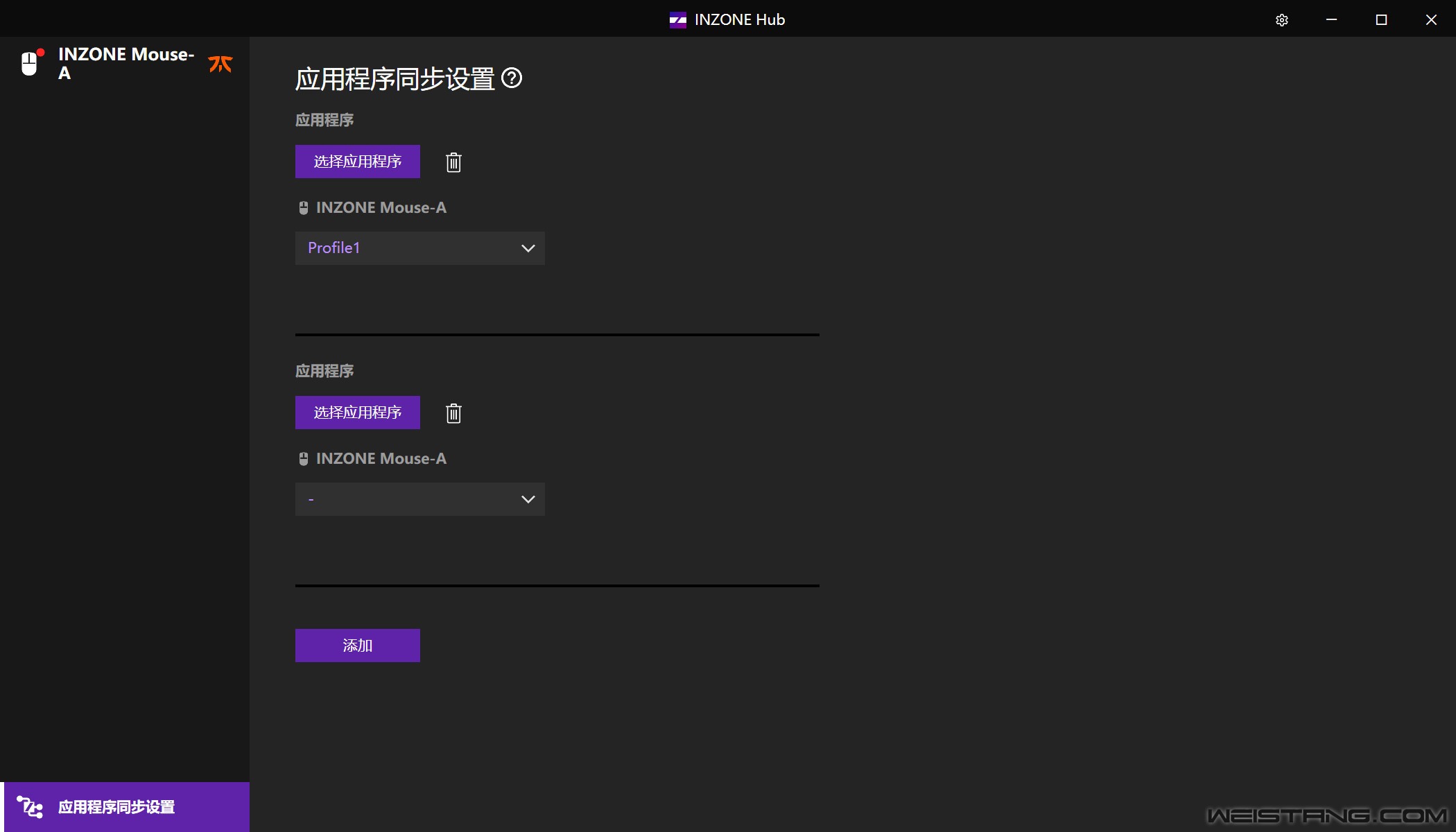This screenshot has width=1456, height=832.
Task: Open the Profile1 dropdown
Action: pos(420,248)
